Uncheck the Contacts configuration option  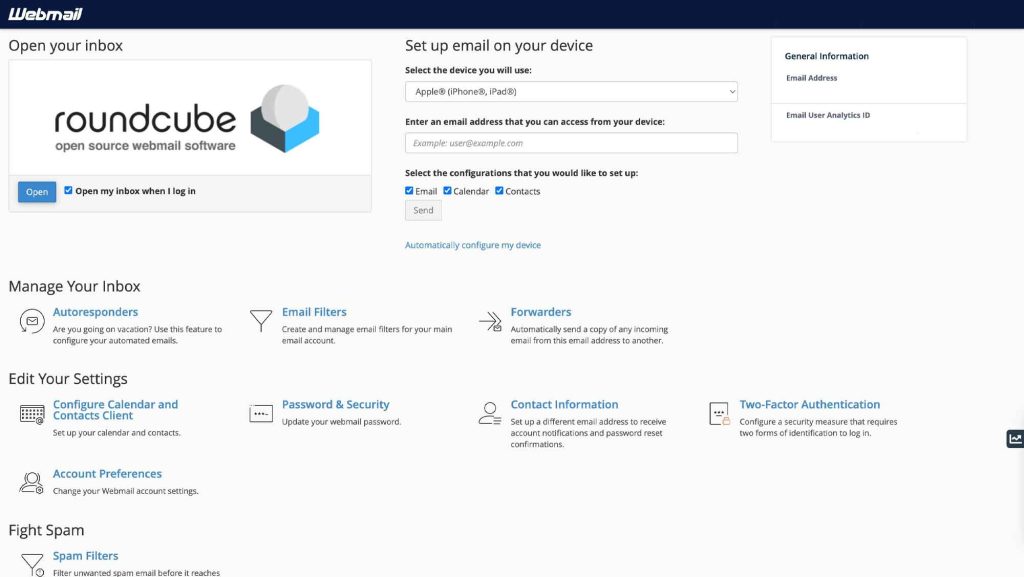(499, 190)
